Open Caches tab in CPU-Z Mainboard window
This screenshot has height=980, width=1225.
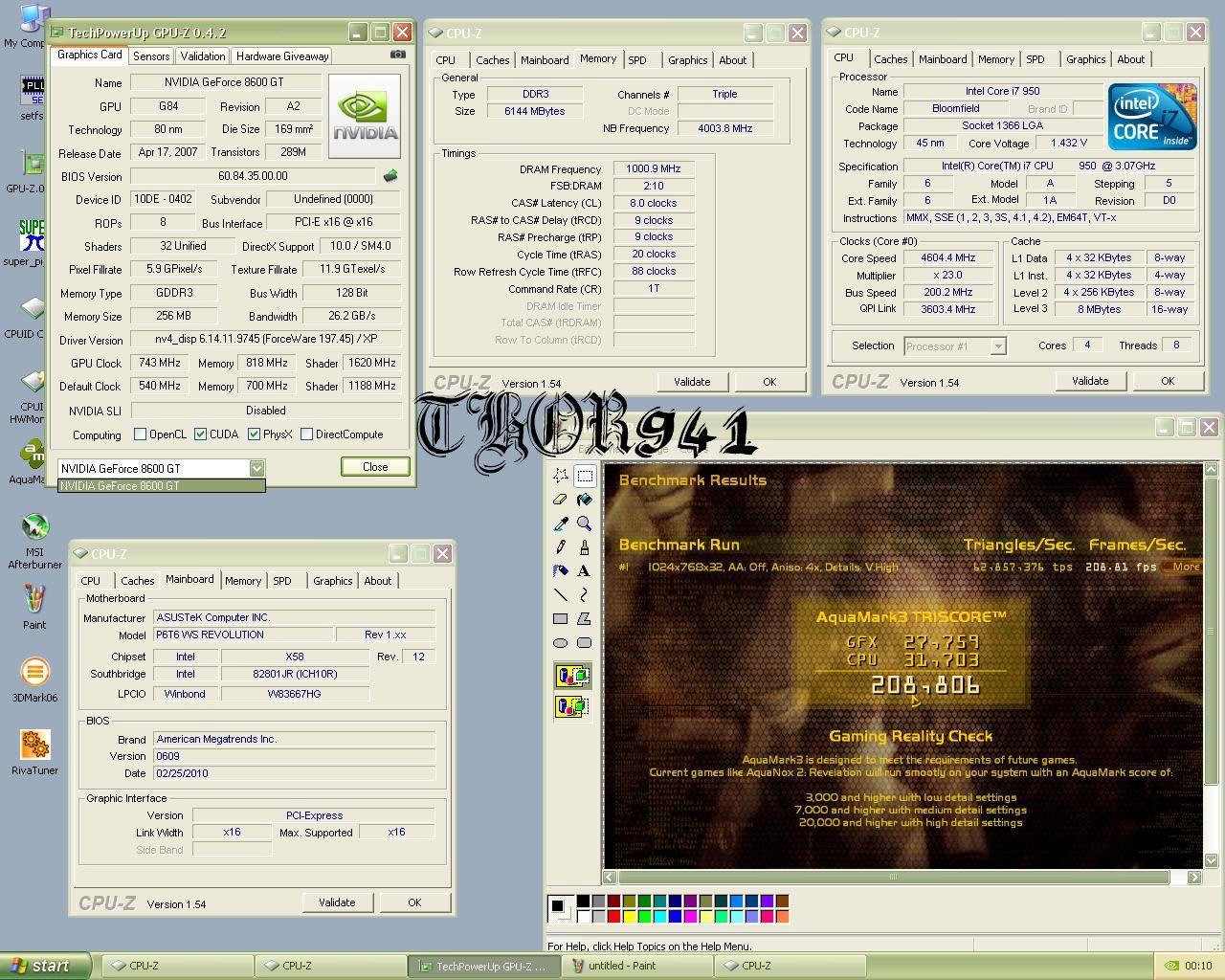137,581
